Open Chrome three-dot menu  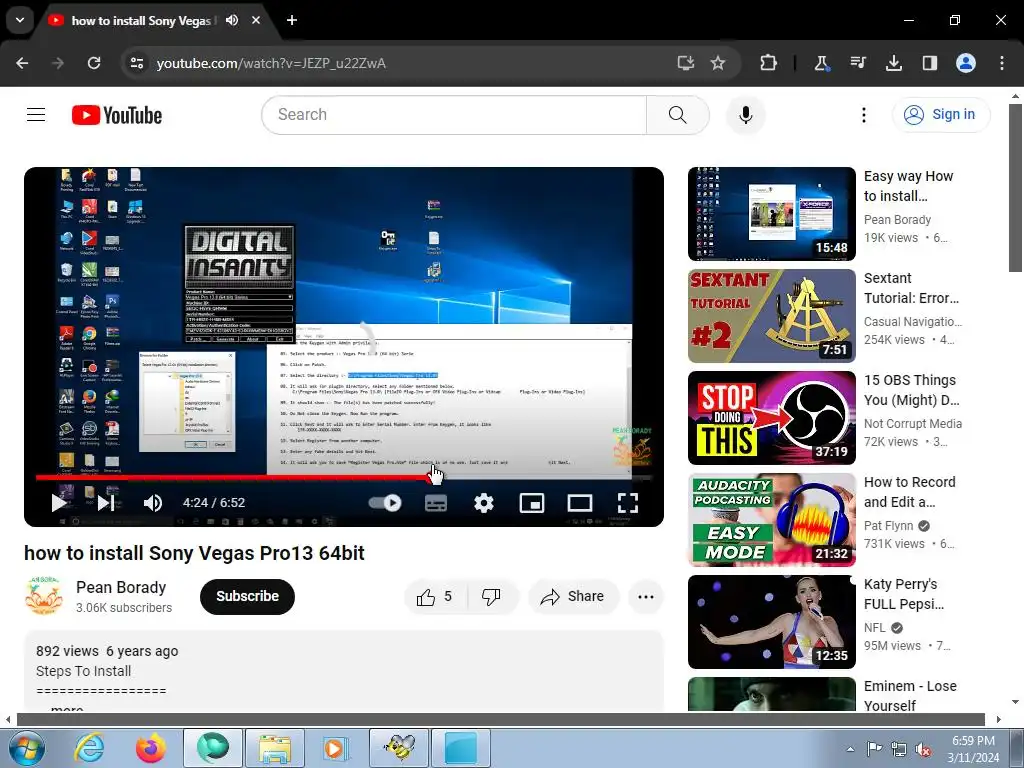click(1002, 63)
